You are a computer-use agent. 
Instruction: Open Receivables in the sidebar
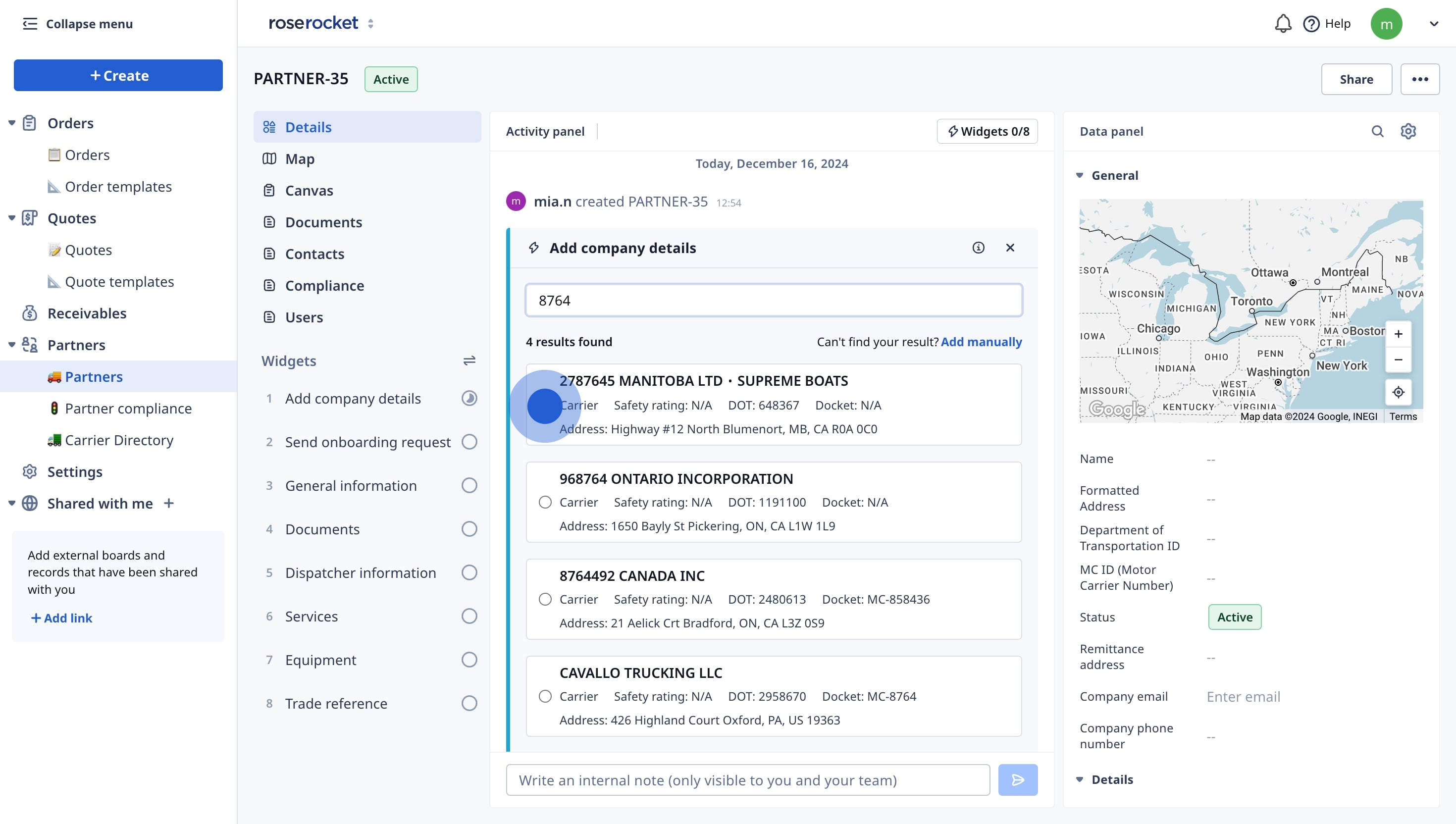pyautogui.click(x=87, y=313)
